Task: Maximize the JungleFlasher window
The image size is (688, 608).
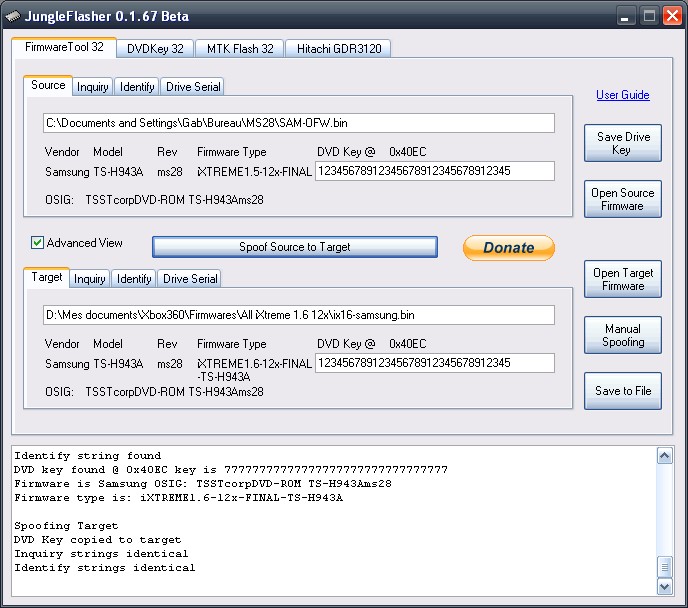Action: coord(649,17)
